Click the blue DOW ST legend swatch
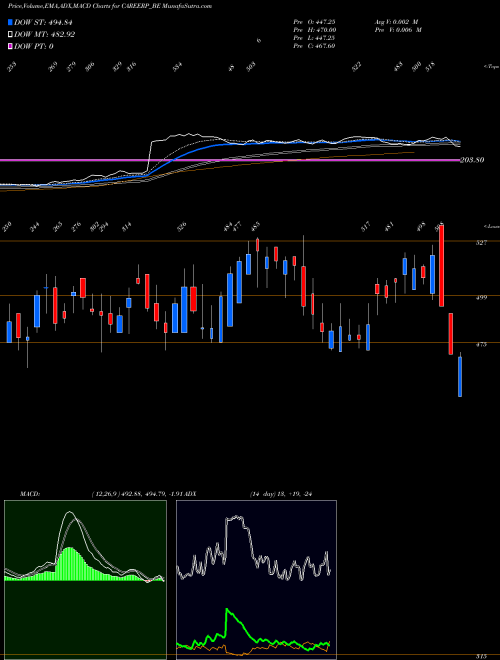The height and width of the screenshot is (660, 500). (10, 22)
